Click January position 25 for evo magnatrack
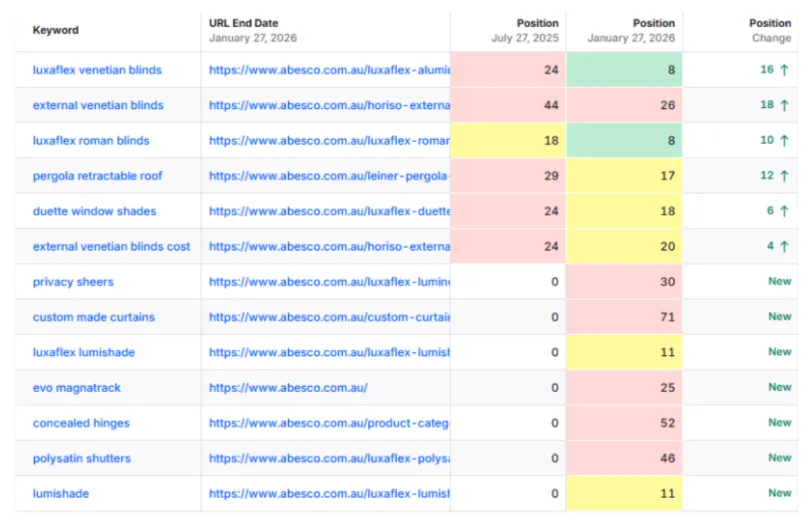Image resolution: width=810 pixels, height=524 pixels. pos(624,388)
